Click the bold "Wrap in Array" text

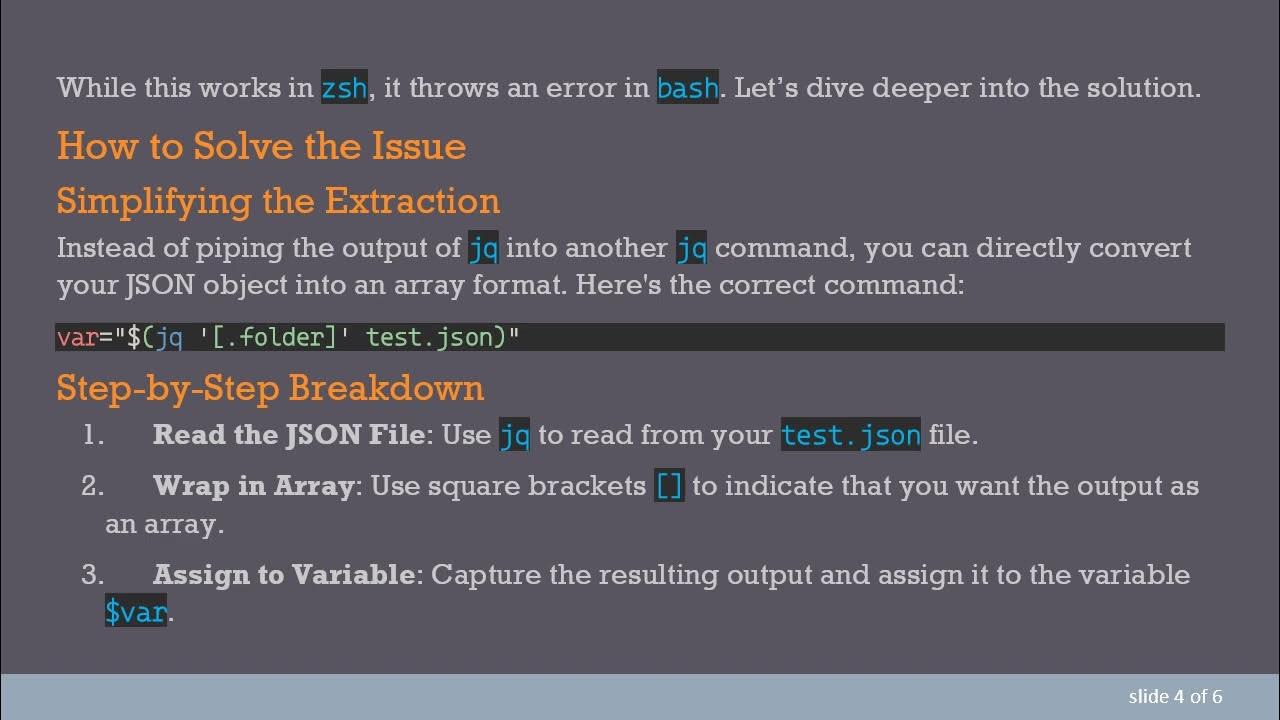(253, 486)
